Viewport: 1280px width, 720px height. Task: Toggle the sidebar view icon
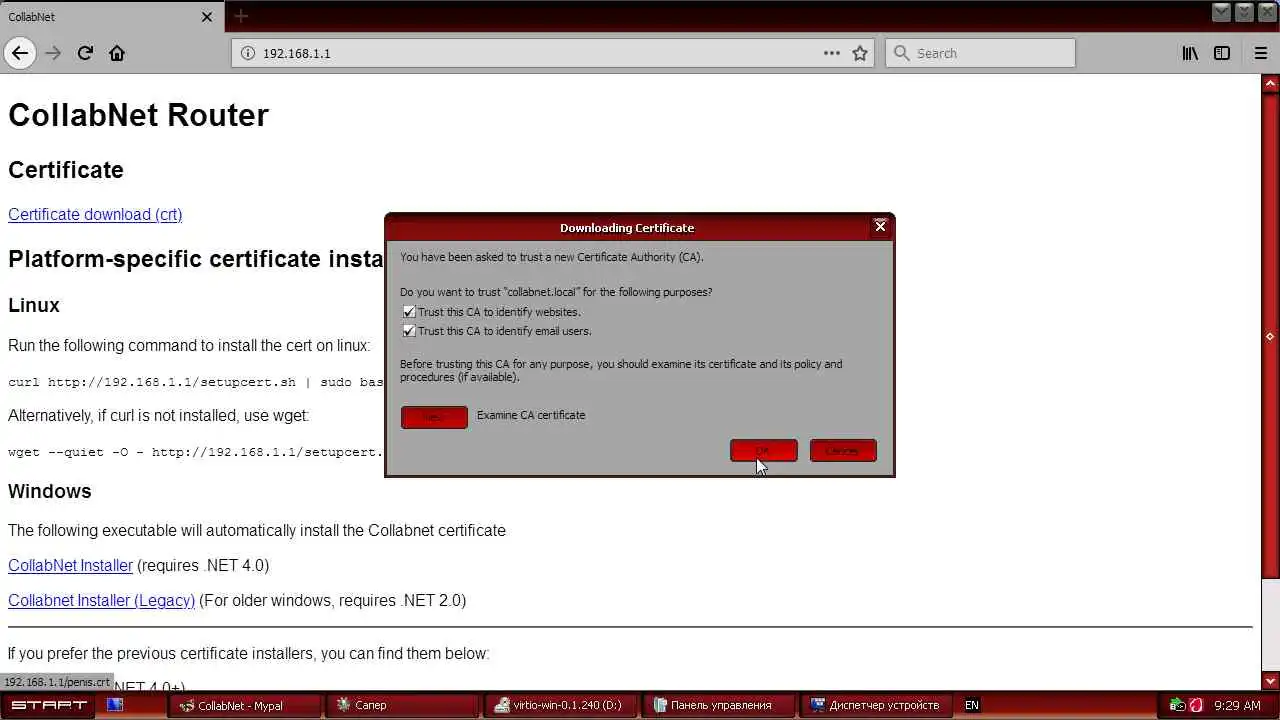pyautogui.click(x=1222, y=53)
